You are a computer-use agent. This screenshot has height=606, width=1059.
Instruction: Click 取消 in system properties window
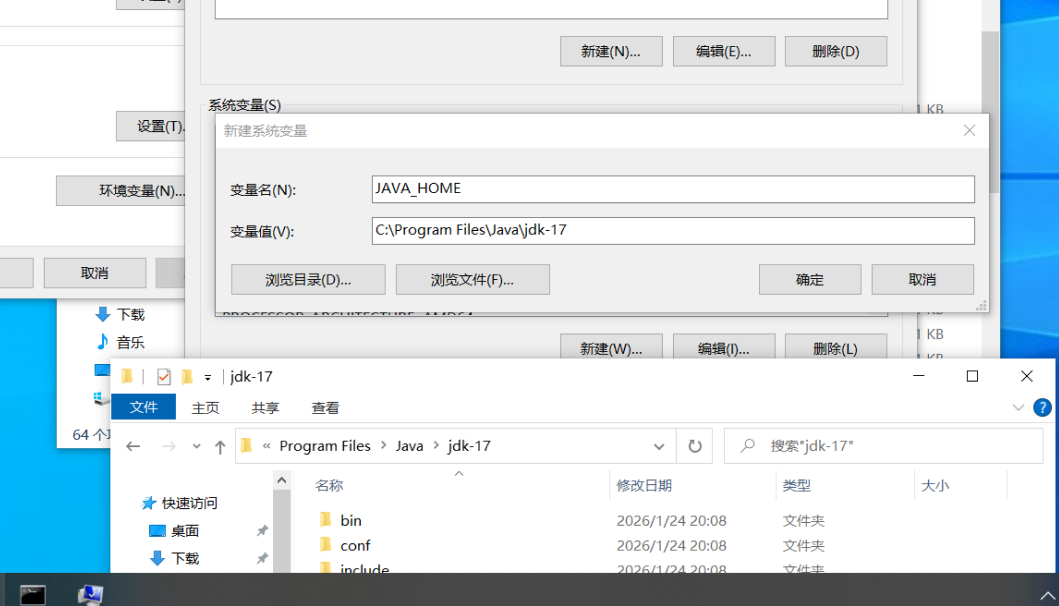tap(95, 273)
